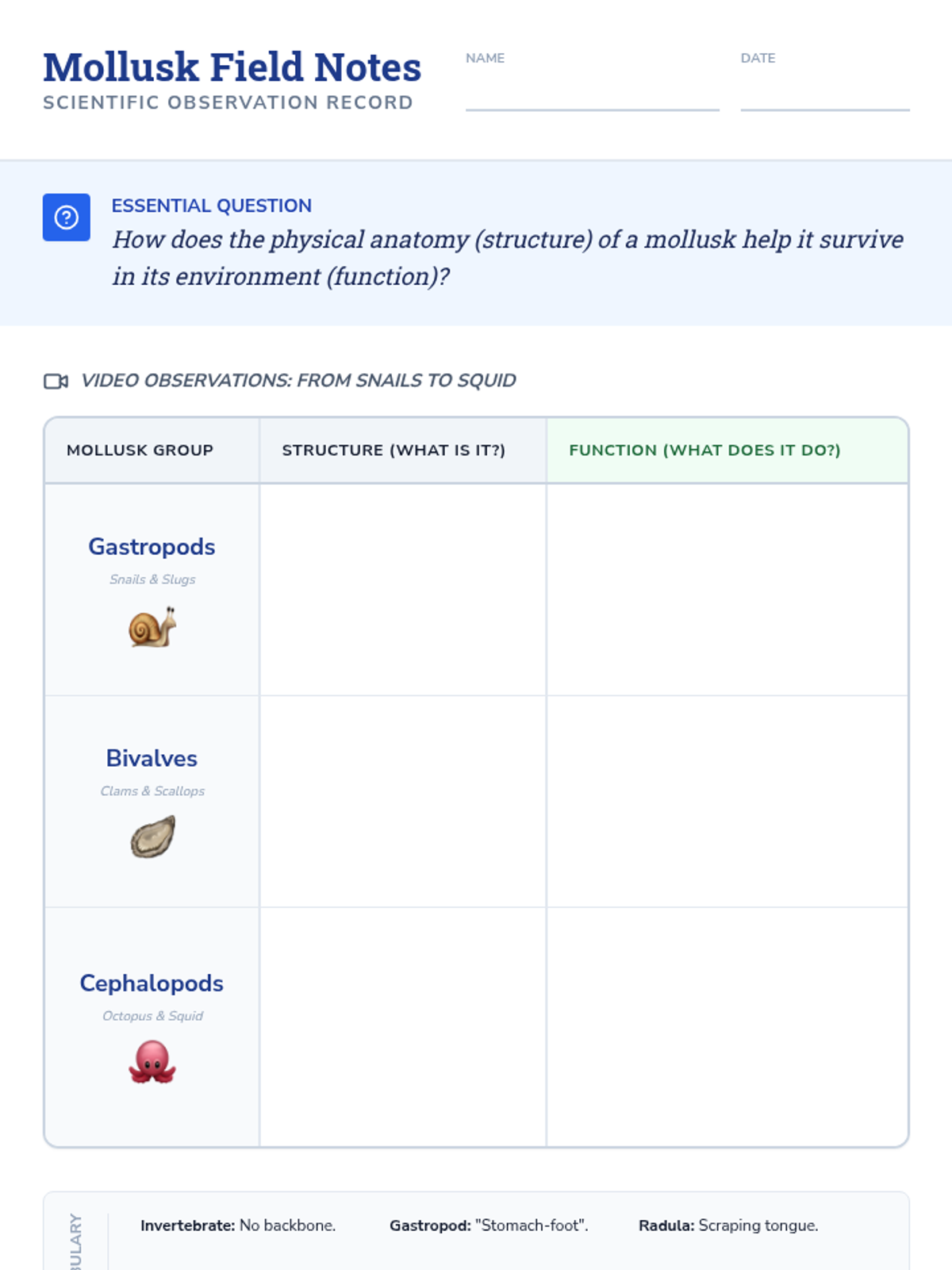Click the video camera icon
Image resolution: width=952 pixels, height=1270 pixels.
[x=56, y=381]
